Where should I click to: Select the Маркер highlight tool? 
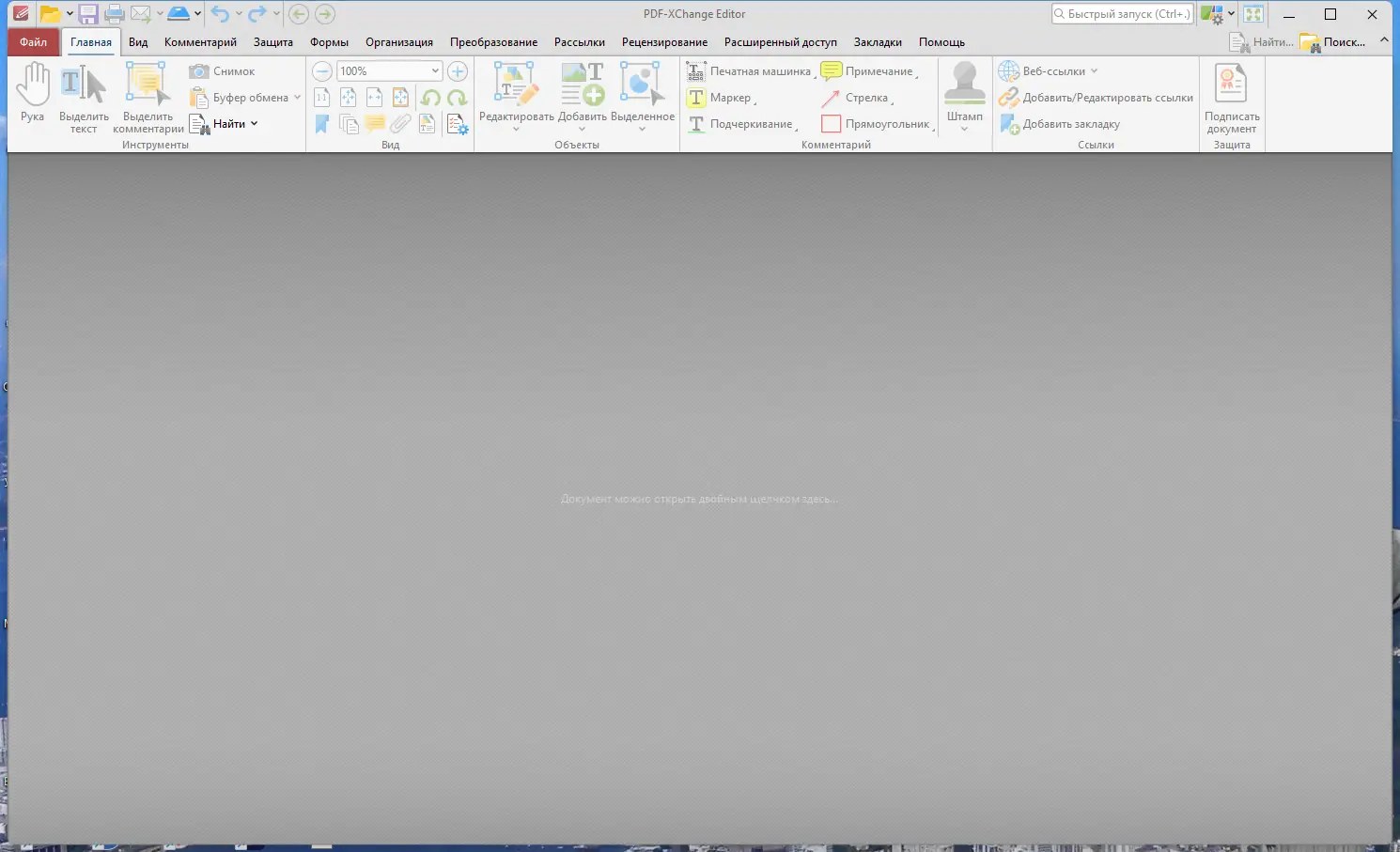point(721,98)
